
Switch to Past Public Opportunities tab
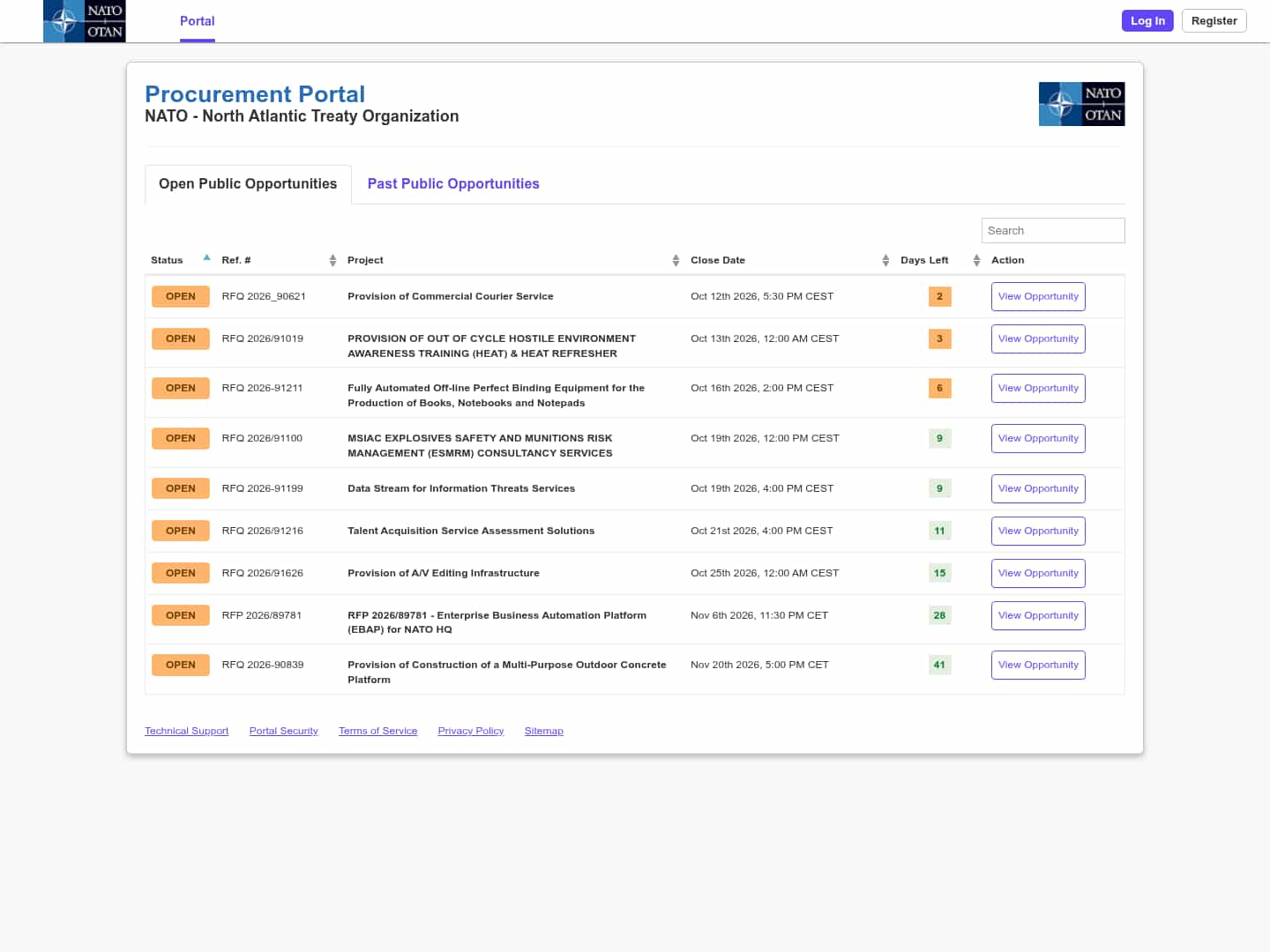(x=453, y=183)
